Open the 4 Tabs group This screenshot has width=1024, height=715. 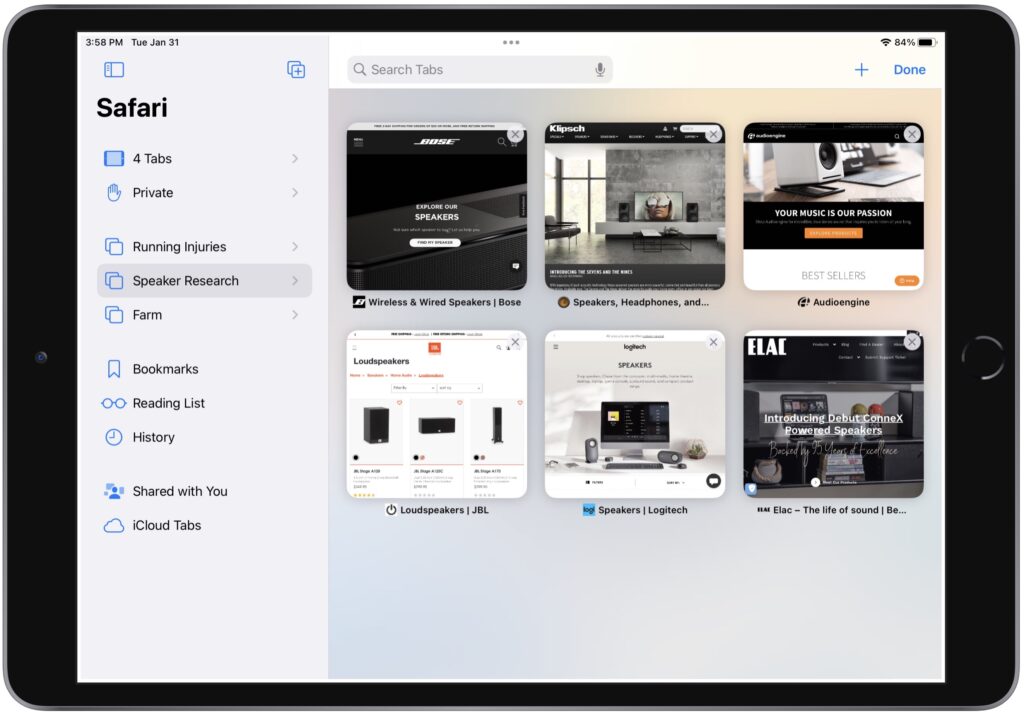[204, 159]
